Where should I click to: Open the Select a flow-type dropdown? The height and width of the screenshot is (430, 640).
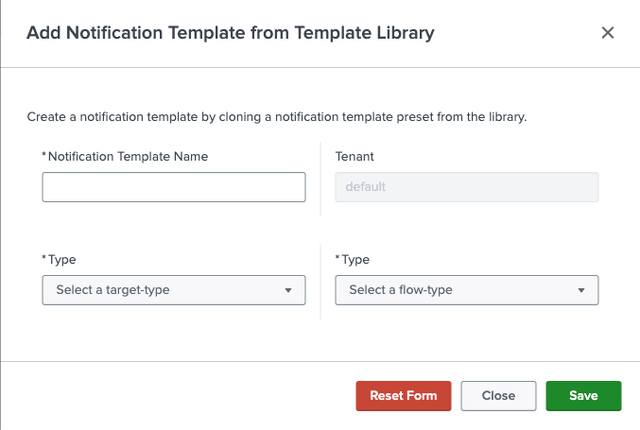tap(467, 290)
